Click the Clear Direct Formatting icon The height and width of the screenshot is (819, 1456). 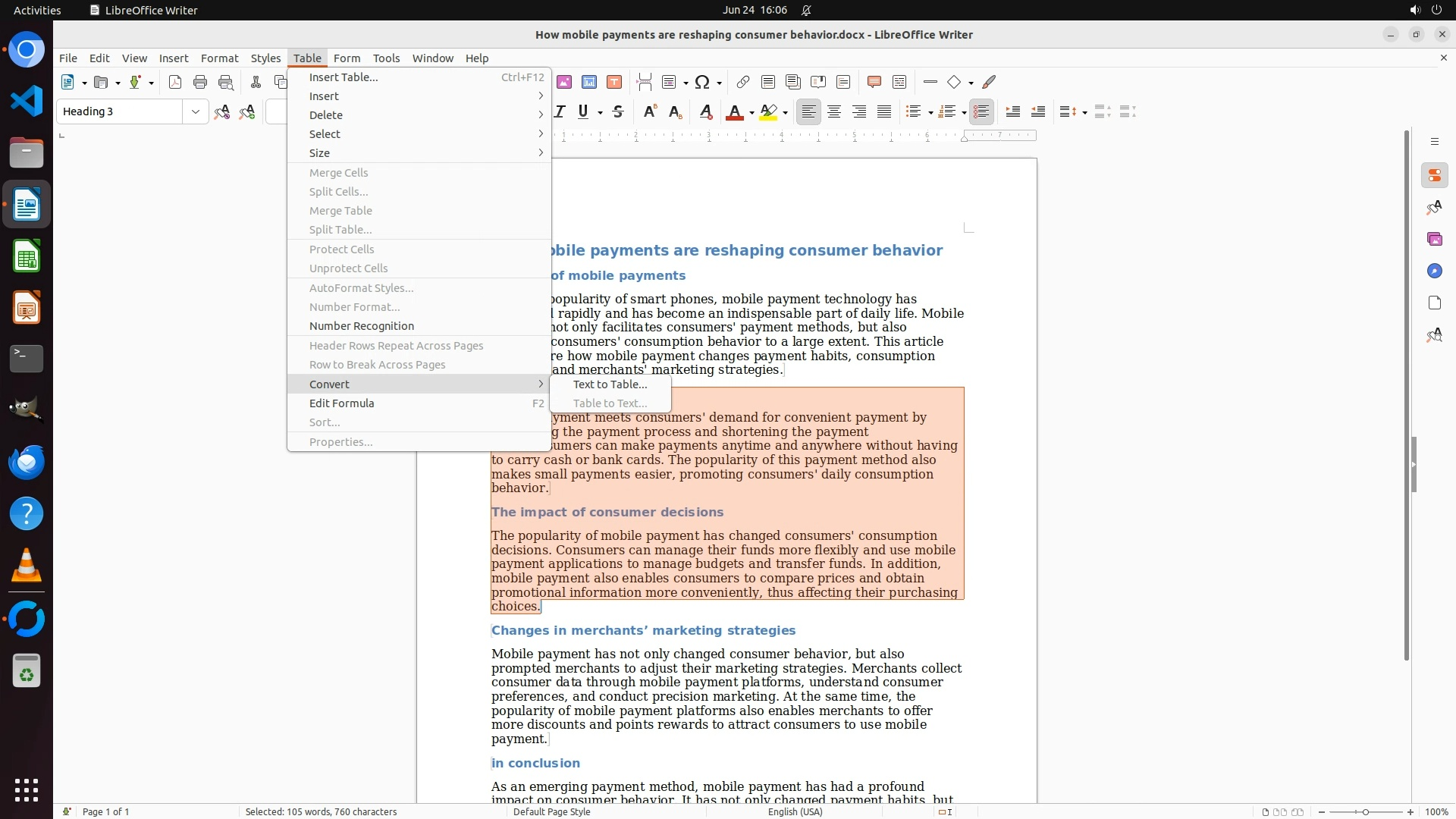click(706, 112)
